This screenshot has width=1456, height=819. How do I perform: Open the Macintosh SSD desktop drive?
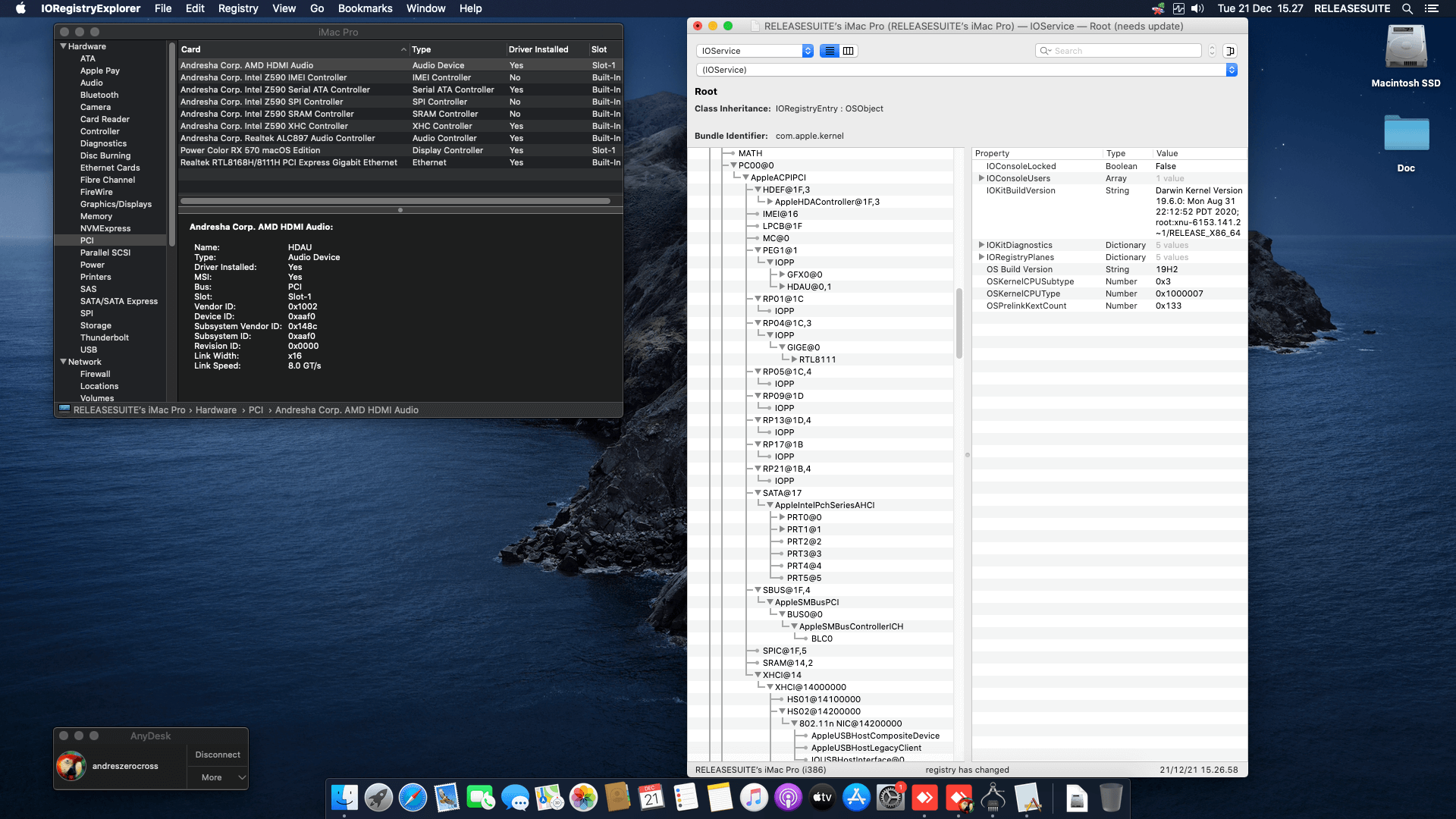point(1406,48)
